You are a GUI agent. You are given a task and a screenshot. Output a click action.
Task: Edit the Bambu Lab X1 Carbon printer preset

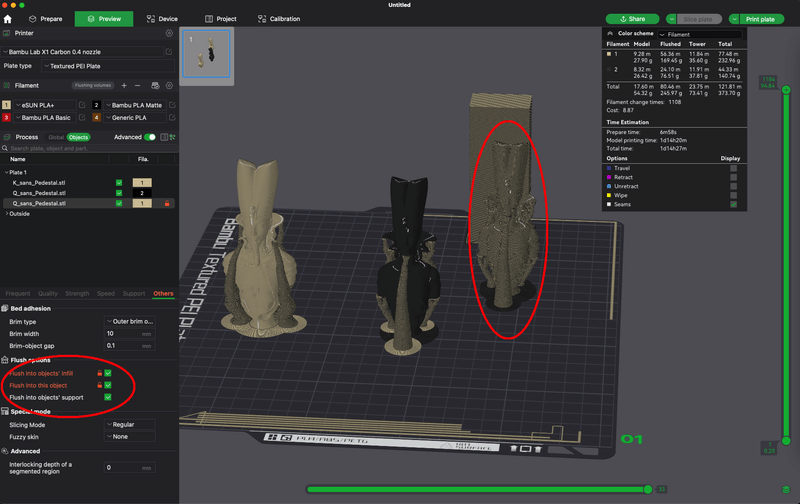pyautogui.click(x=169, y=52)
